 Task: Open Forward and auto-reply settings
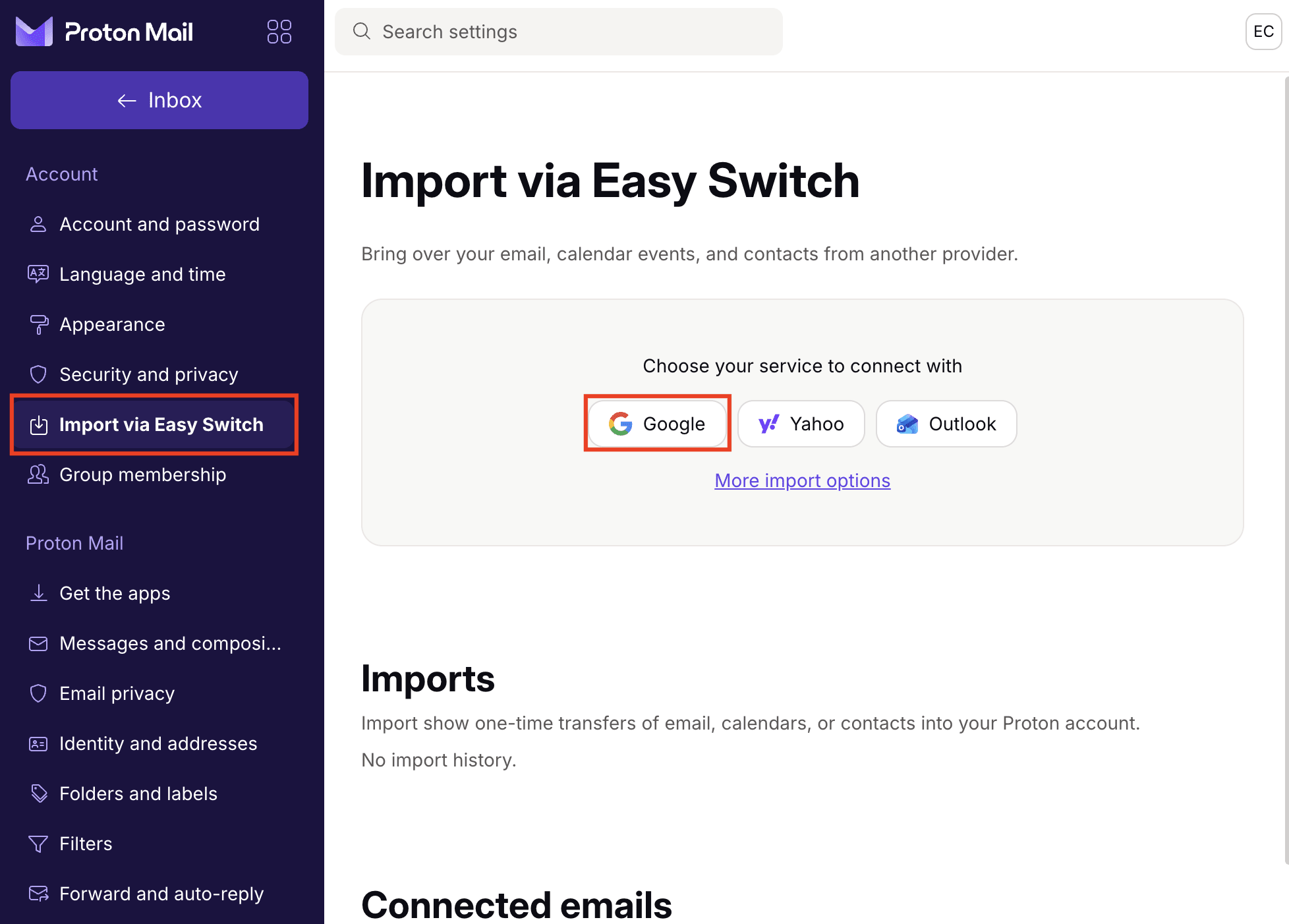[158, 894]
